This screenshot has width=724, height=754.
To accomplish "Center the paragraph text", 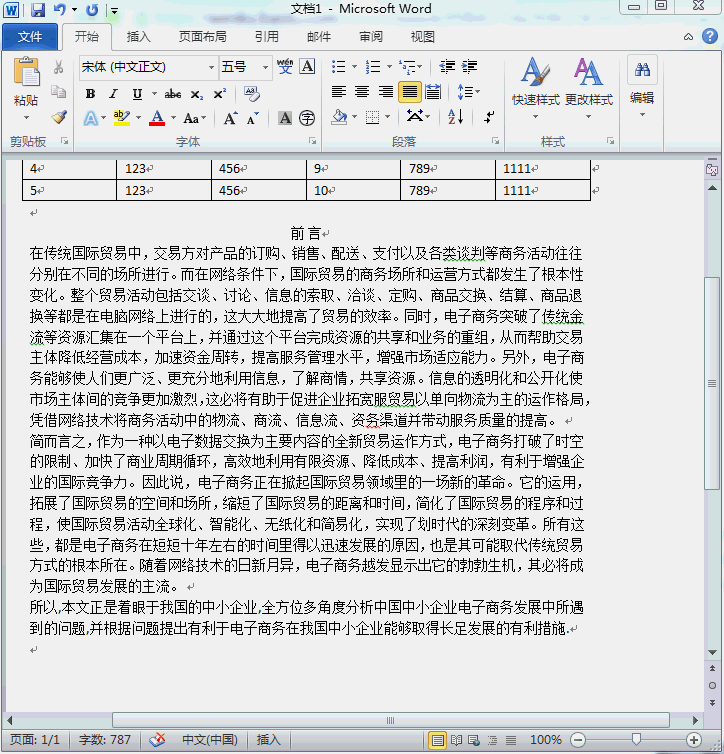I will pos(362,91).
